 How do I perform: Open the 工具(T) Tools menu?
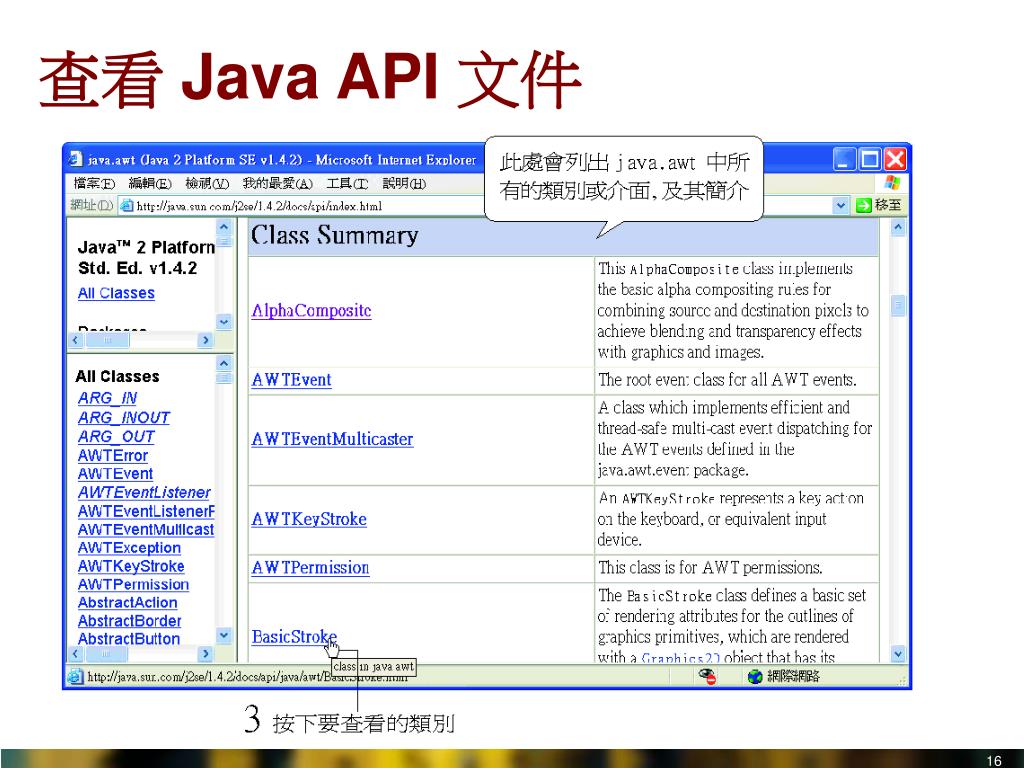[347, 184]
